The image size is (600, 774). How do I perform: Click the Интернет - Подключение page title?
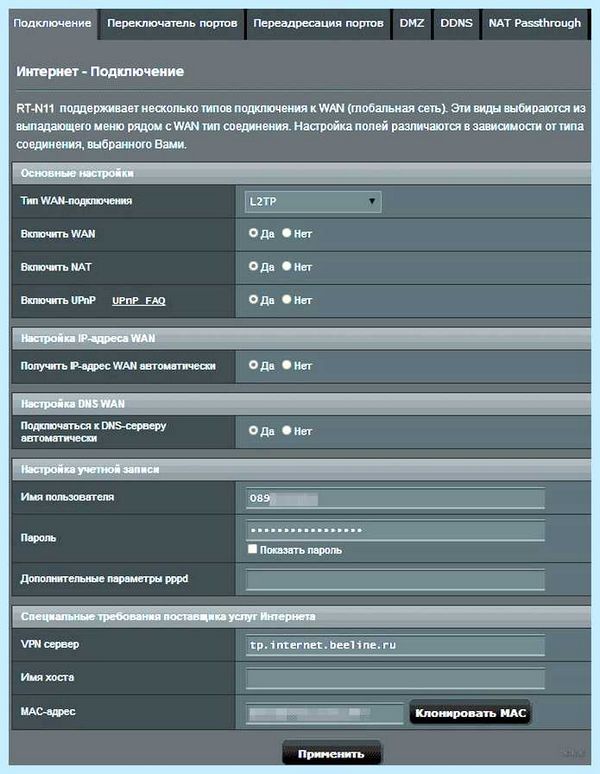(100, 72)
